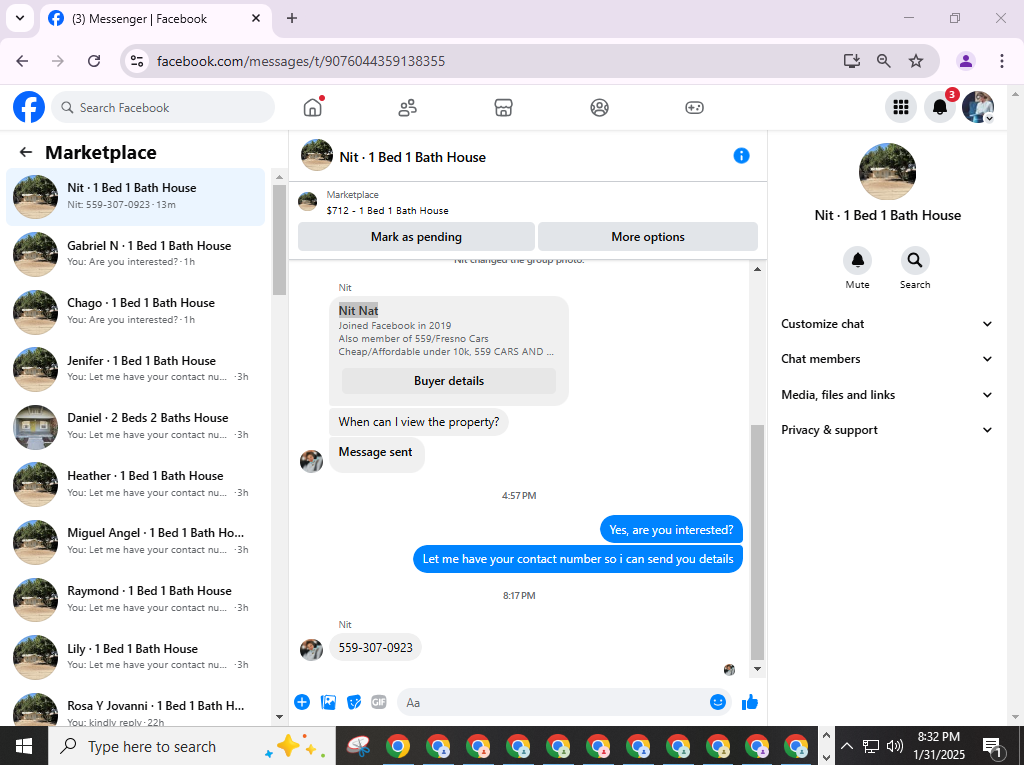Open Chrome tab search dropdown arrow
Image resolution: width=1024 pixels, height=765 pixels.
click(20, 18)
